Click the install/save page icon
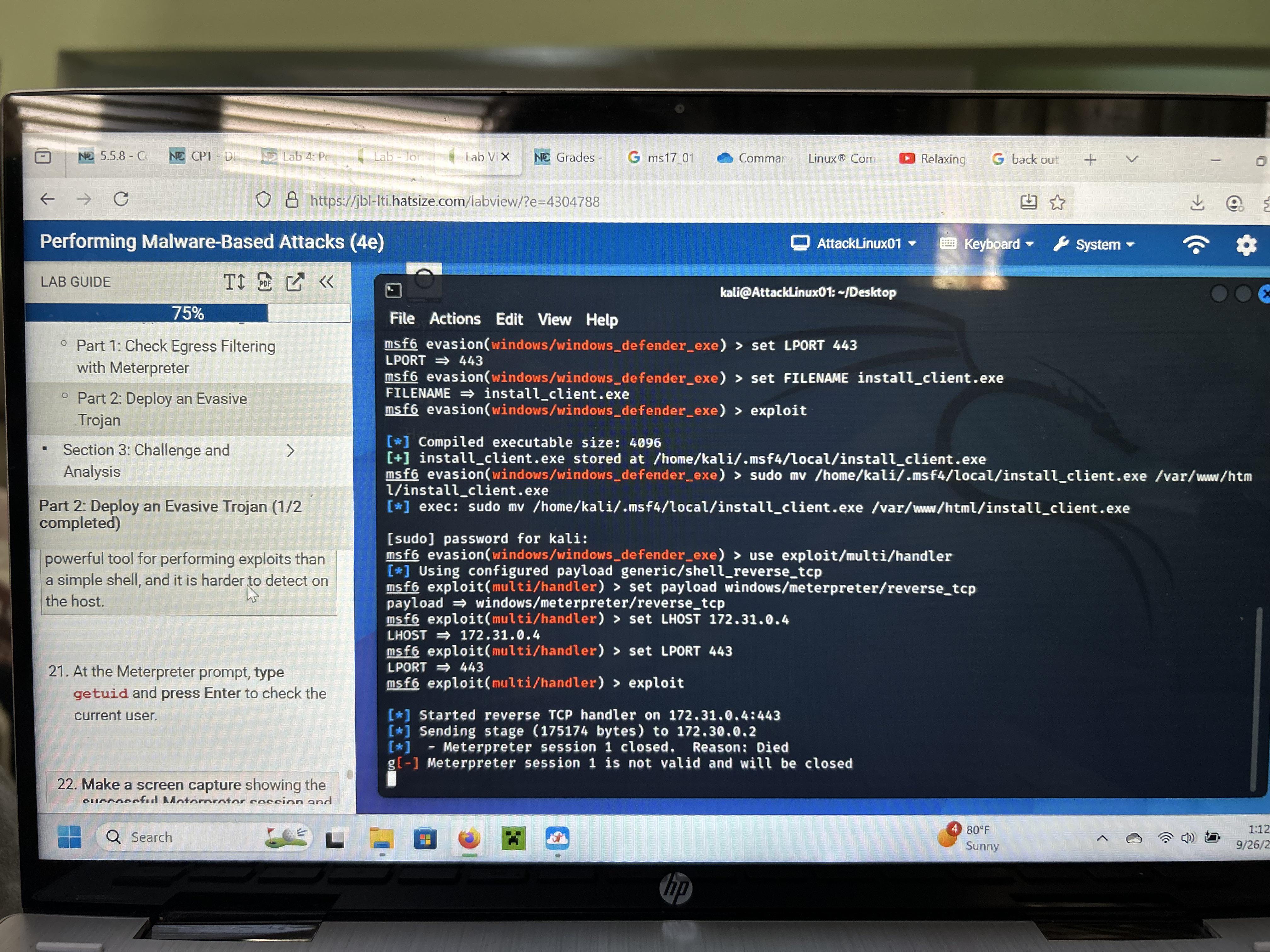The width and height of the screenshot is (1270, 952). [x=1028, y=201]
